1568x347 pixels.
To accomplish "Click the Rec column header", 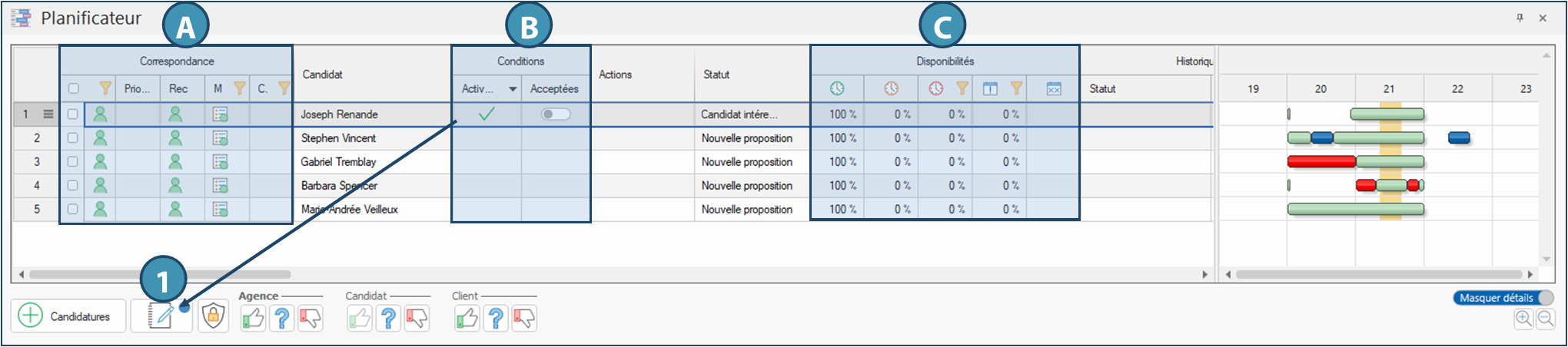I will click(x=178, y=89).
